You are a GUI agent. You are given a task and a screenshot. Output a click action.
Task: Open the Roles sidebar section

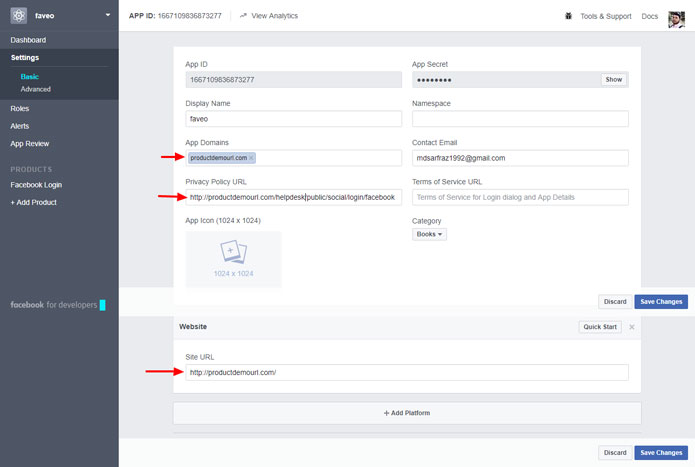click(x=20, y=108)
